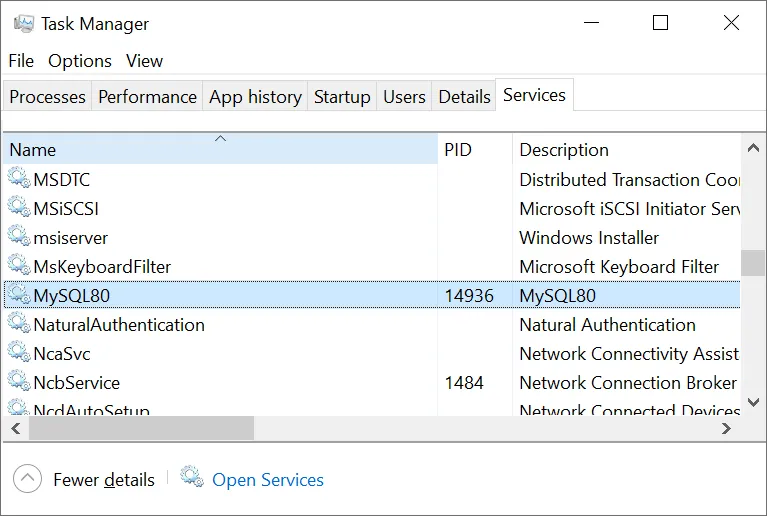767x516 pixels.
Task: Click the NcaSvc service gear icon
Action: pyautogui.click(x=19, y=353)
